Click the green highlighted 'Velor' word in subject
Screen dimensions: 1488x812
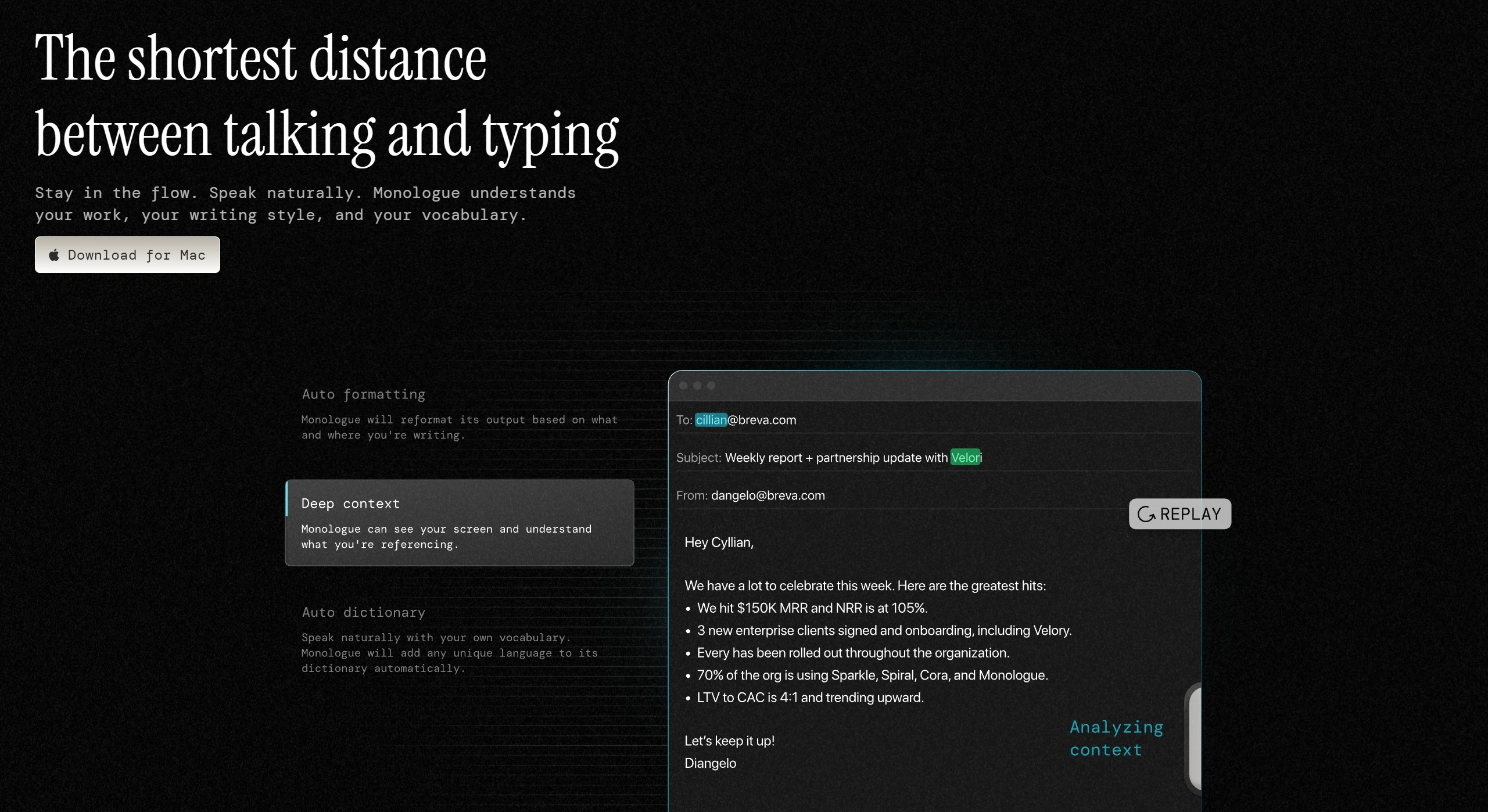click(965, 458)
